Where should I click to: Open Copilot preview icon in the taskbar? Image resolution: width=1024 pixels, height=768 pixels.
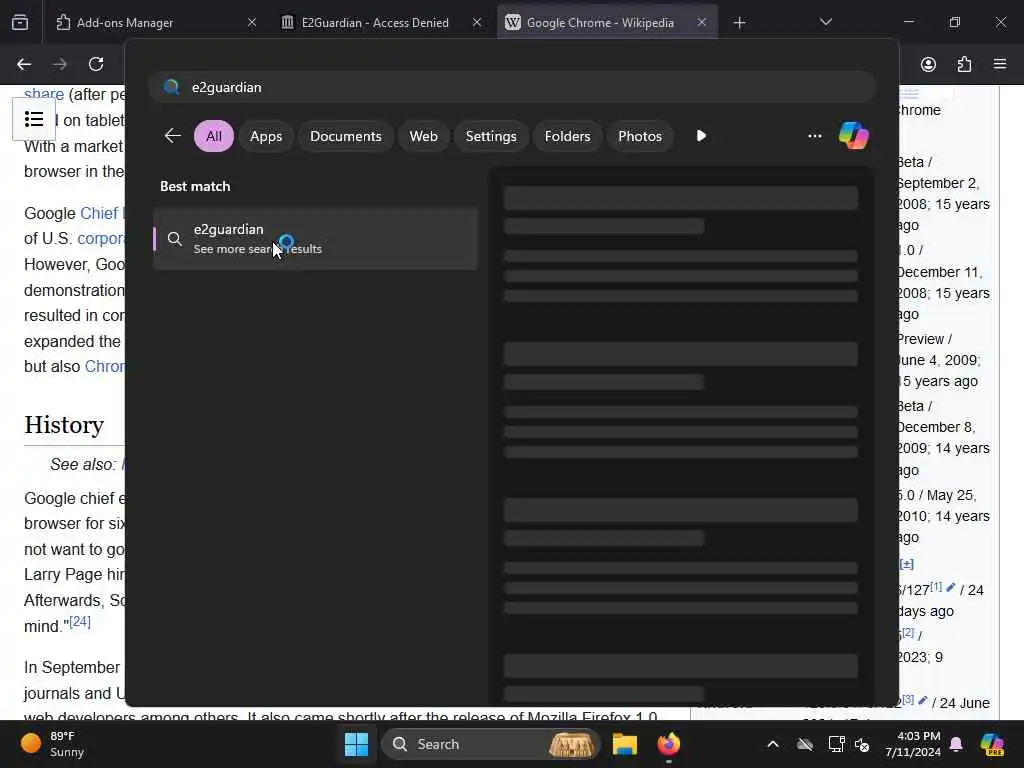point(992,744)
